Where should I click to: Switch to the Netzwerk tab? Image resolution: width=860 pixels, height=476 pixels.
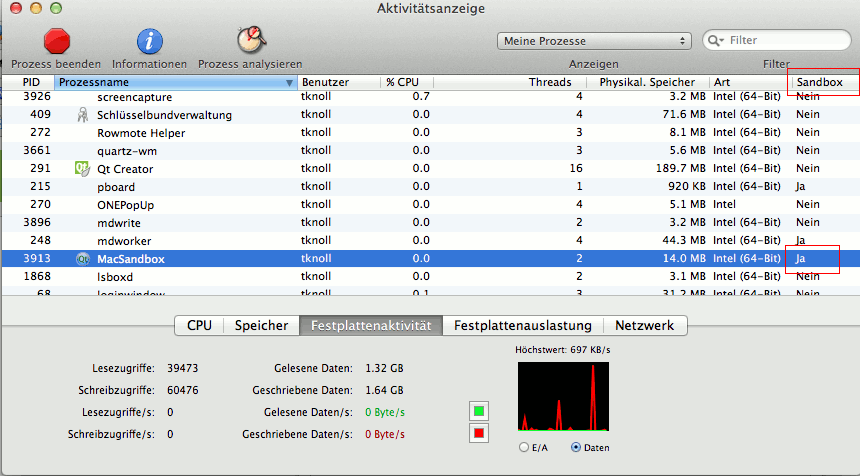[x=644, y=325]
